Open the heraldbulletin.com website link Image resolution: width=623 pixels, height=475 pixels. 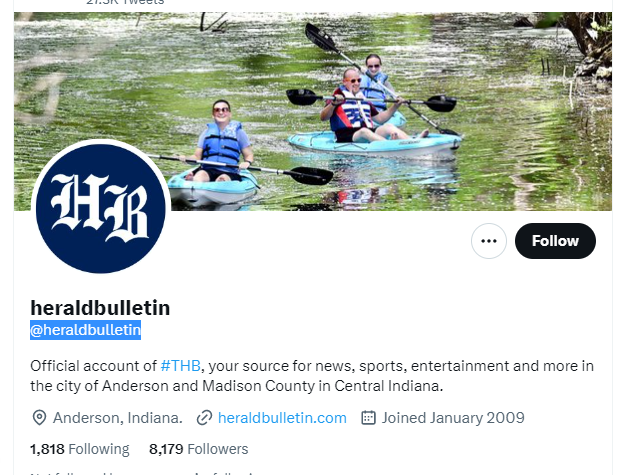click(282, 418)
